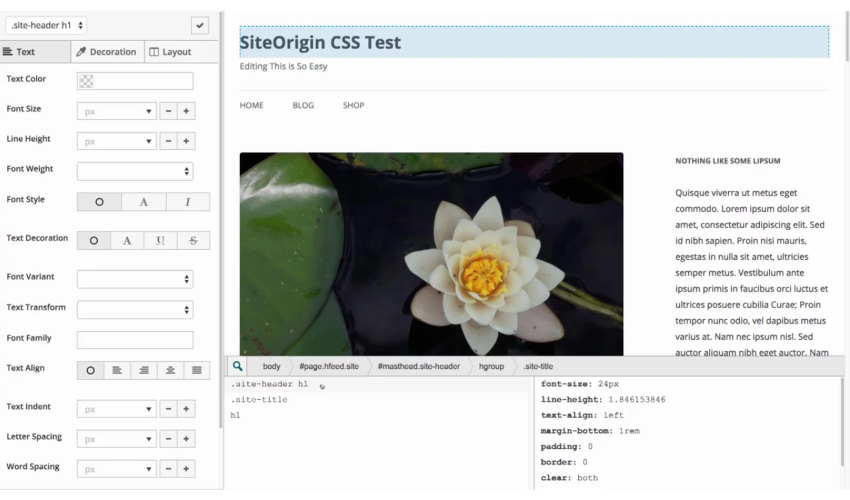Viewport: 850px width, 500px height.
Task: Open the SHOP menu link
Action: [353, 105]
